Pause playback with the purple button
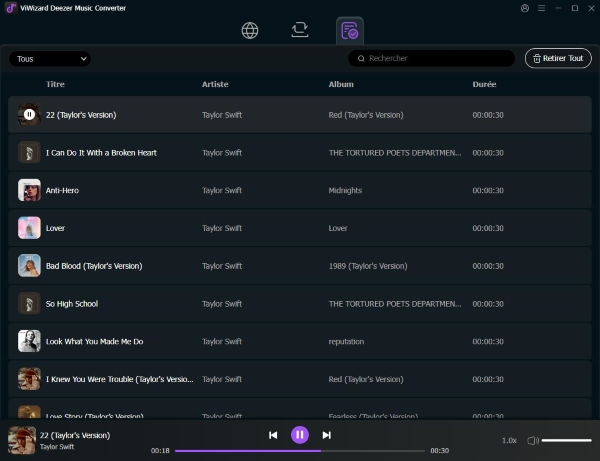 [300, 435]
